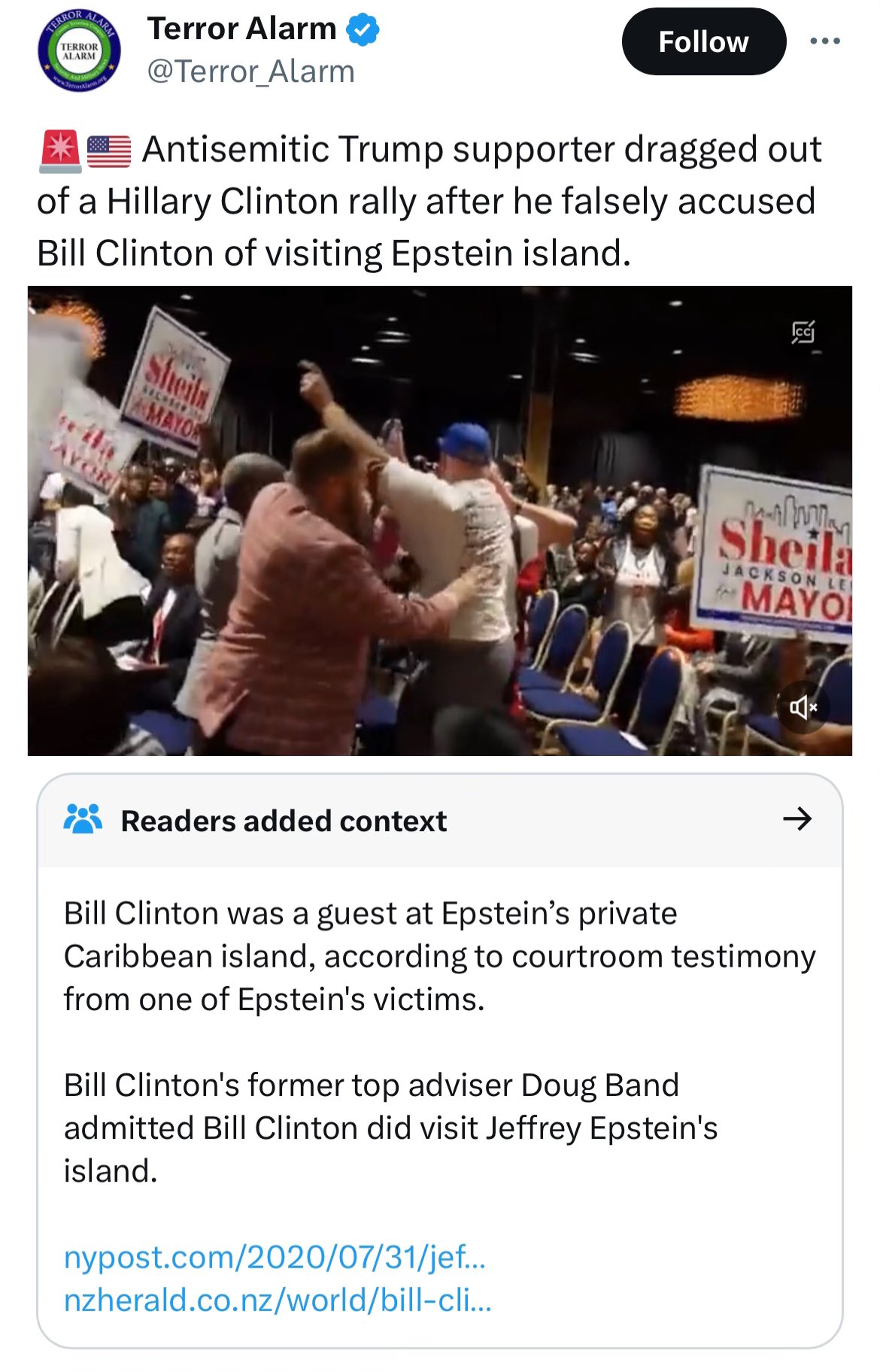Open the three-dot more options menu
The height and width of the screenshot is (1372, 880).
tap(825, 41)
